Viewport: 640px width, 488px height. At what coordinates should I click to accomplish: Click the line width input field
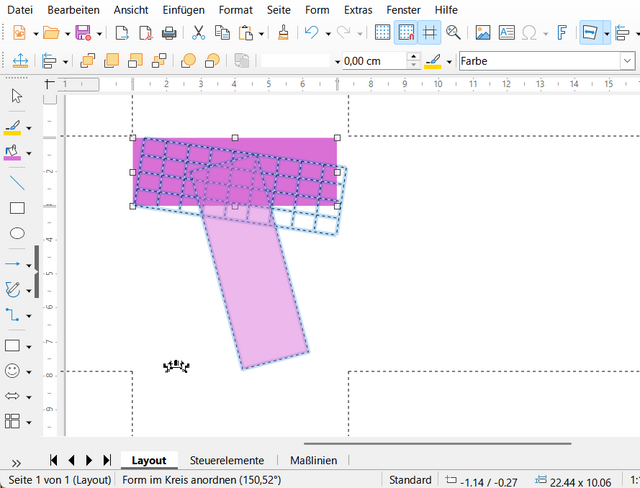coord(372,61)
